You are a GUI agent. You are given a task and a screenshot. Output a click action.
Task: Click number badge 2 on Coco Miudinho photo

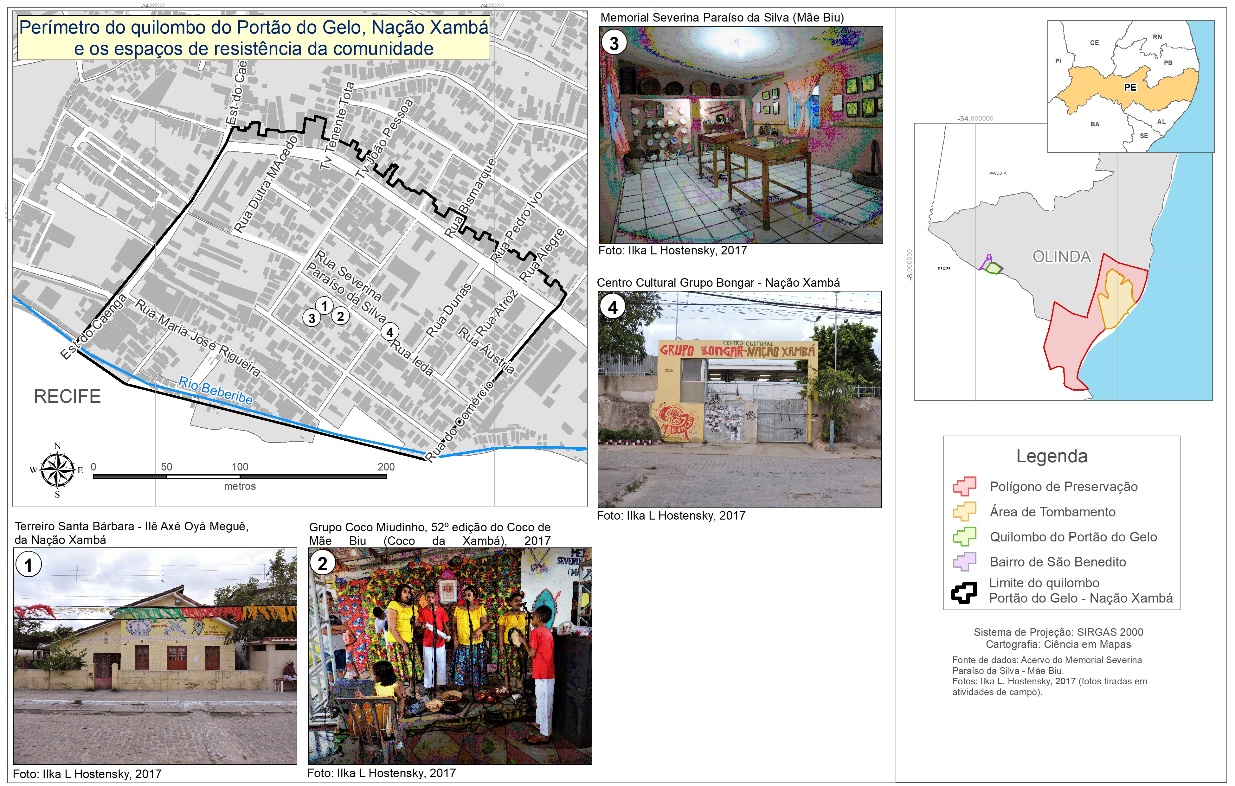click(x=324, y=564)
